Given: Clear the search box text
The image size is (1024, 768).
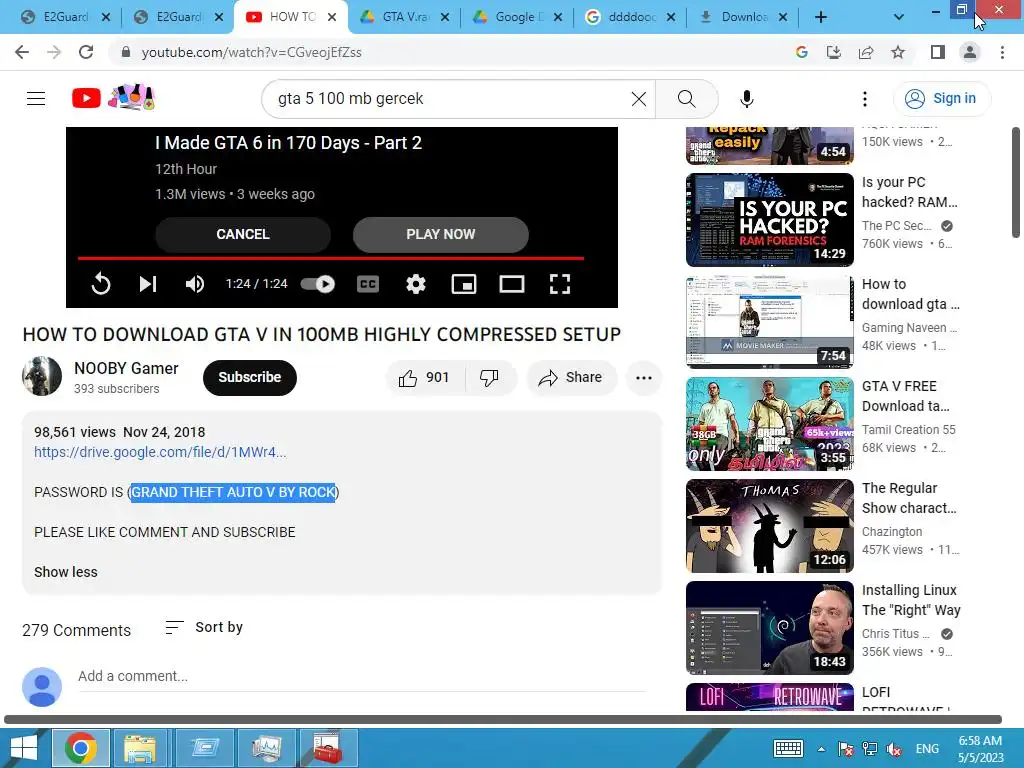Looking at the screenshot, I should [639, 99].
